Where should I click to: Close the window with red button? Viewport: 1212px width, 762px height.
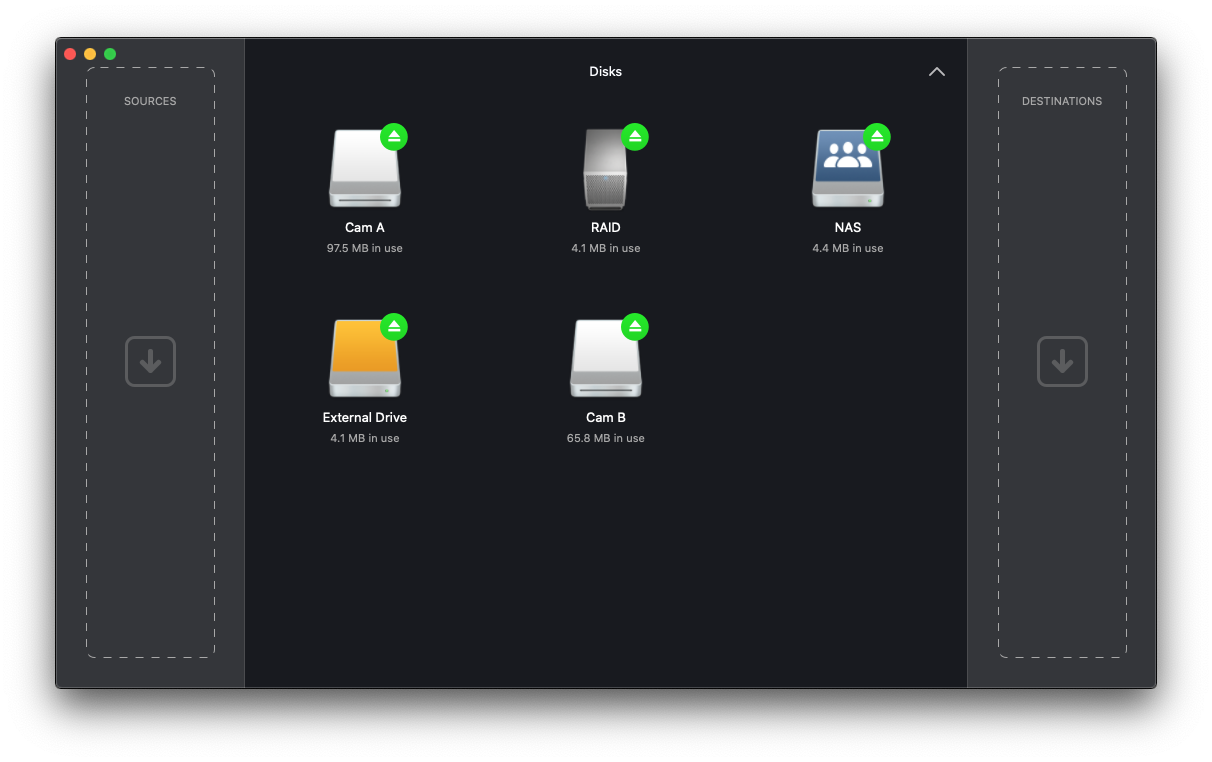click(x=70, y=54)
